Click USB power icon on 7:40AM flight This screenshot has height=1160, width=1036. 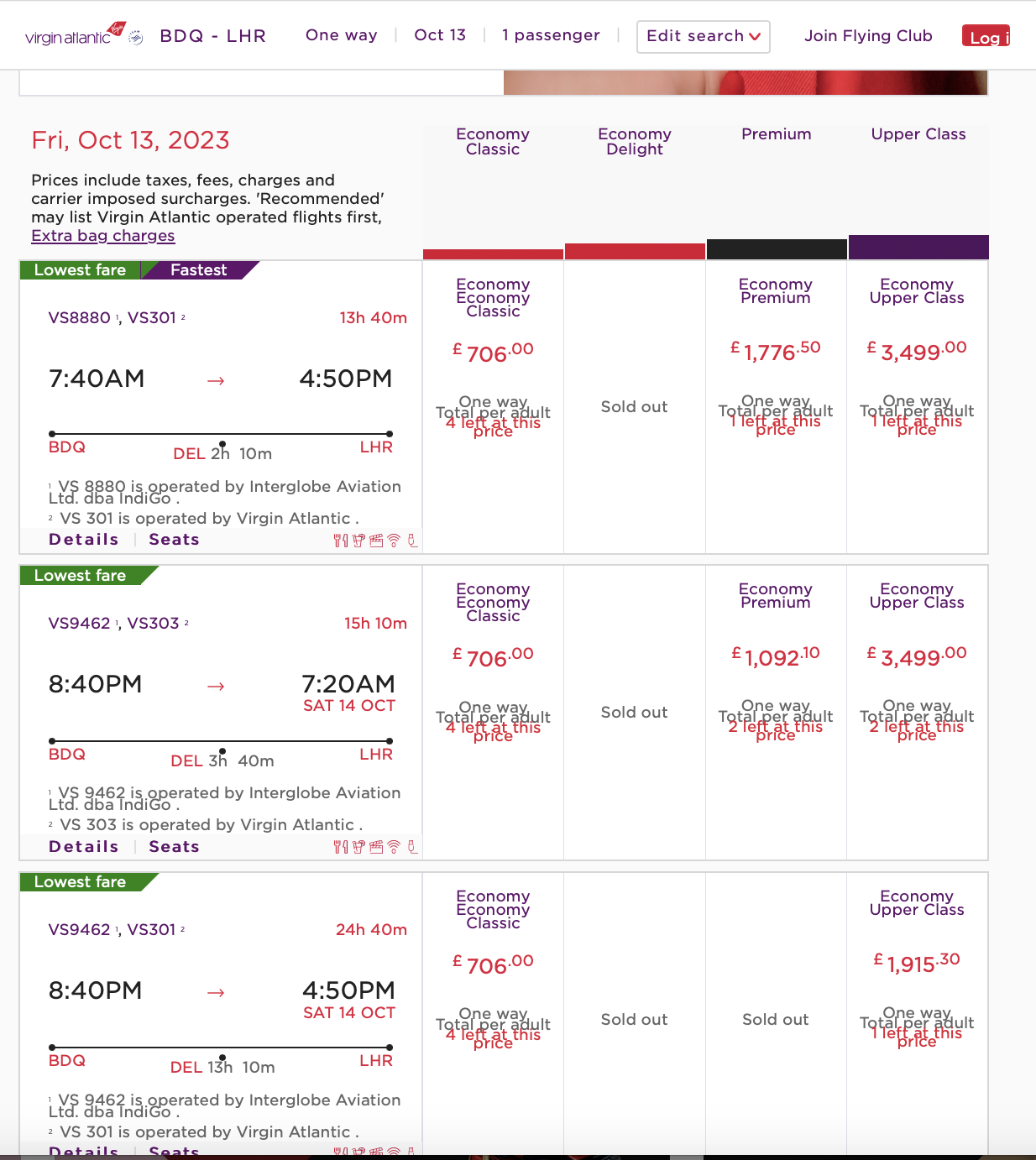tap(412, 541)
